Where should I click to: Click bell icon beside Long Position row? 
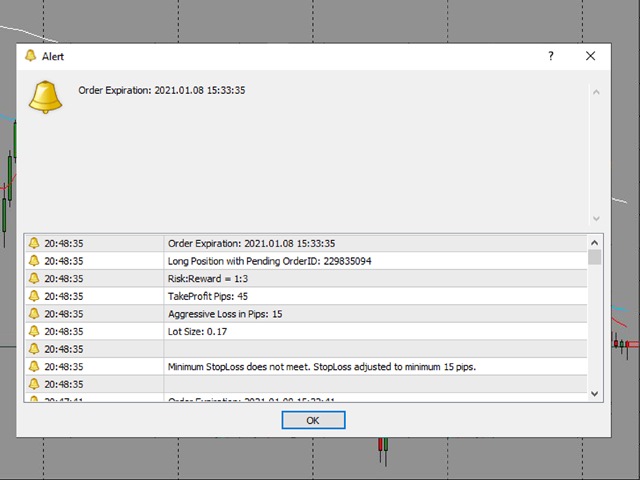coord(34,261)
